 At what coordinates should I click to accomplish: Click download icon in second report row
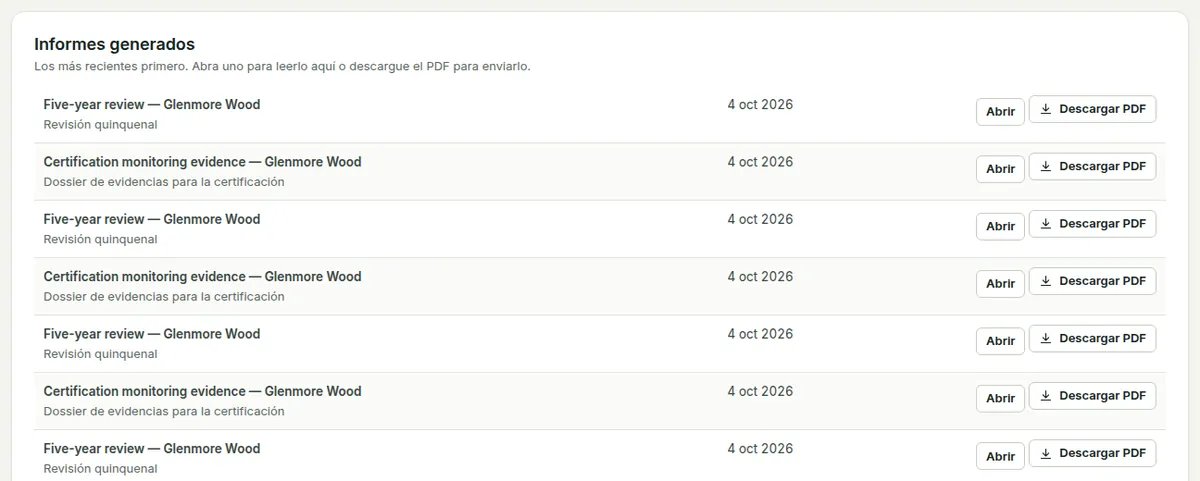pyautogui.click(x=1046, y=166)
